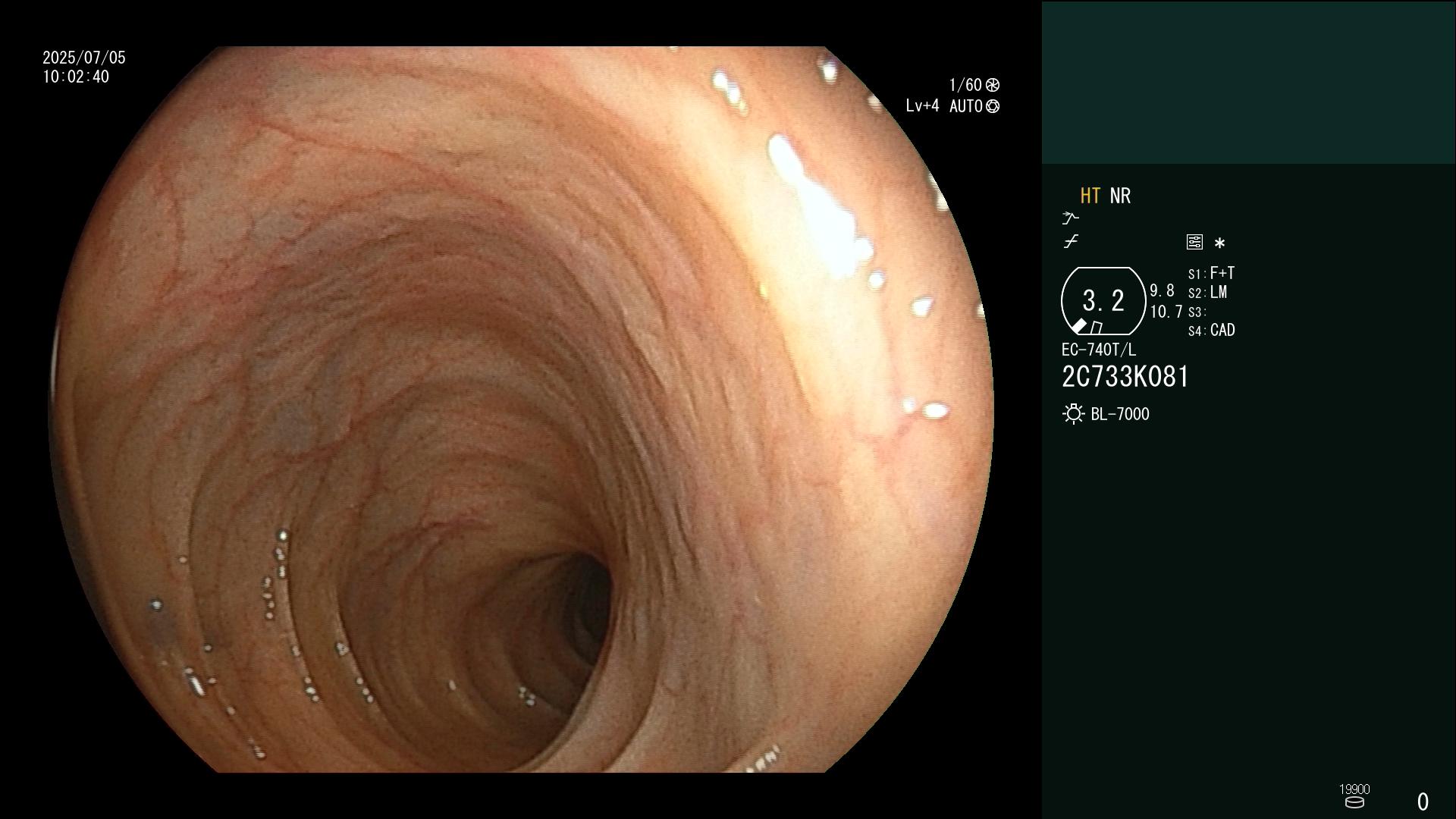
Task: Click the BL-7000 light source label
Action: point(1120,414)
